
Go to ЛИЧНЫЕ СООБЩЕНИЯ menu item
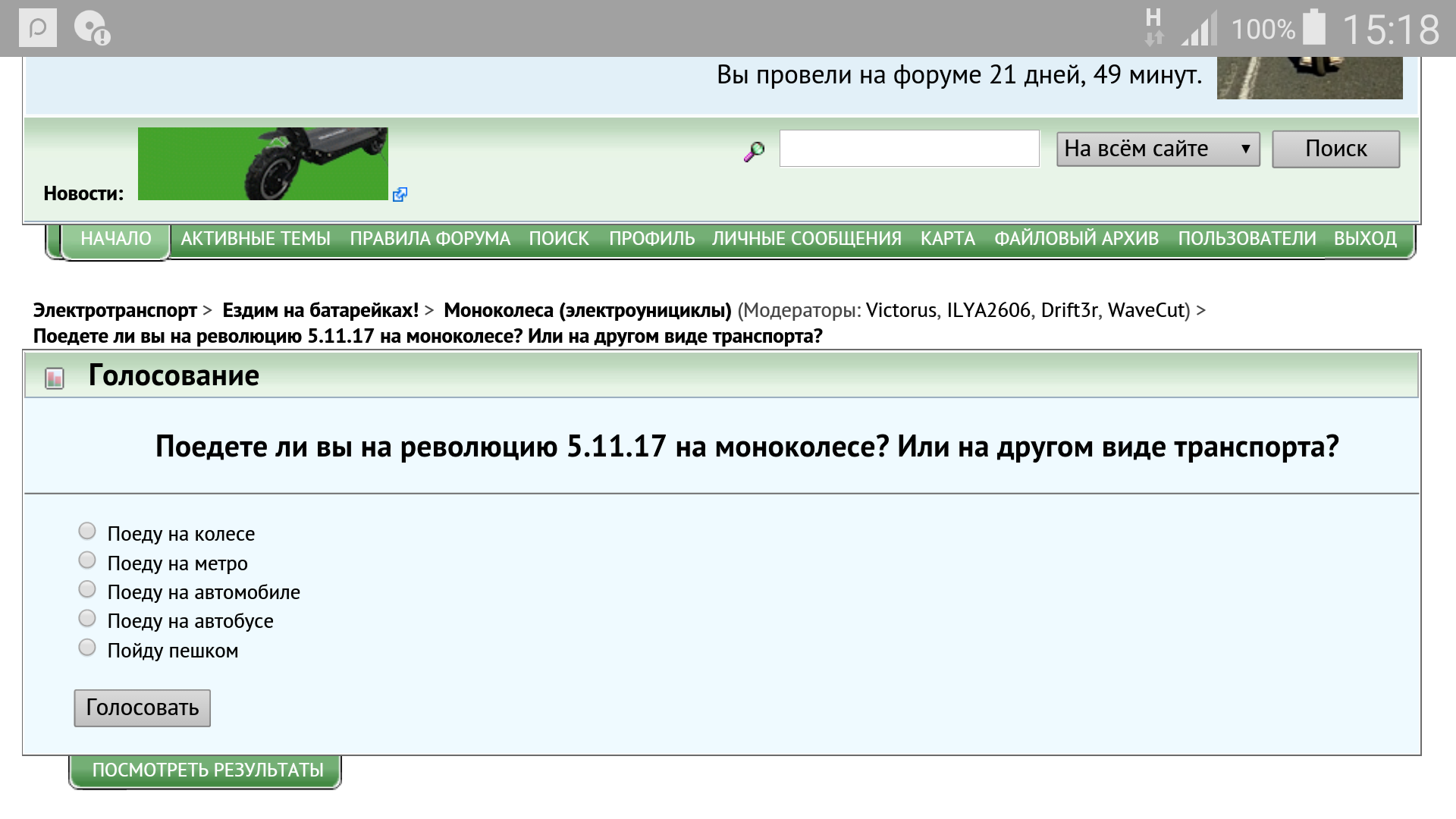[x=806, y=239]
